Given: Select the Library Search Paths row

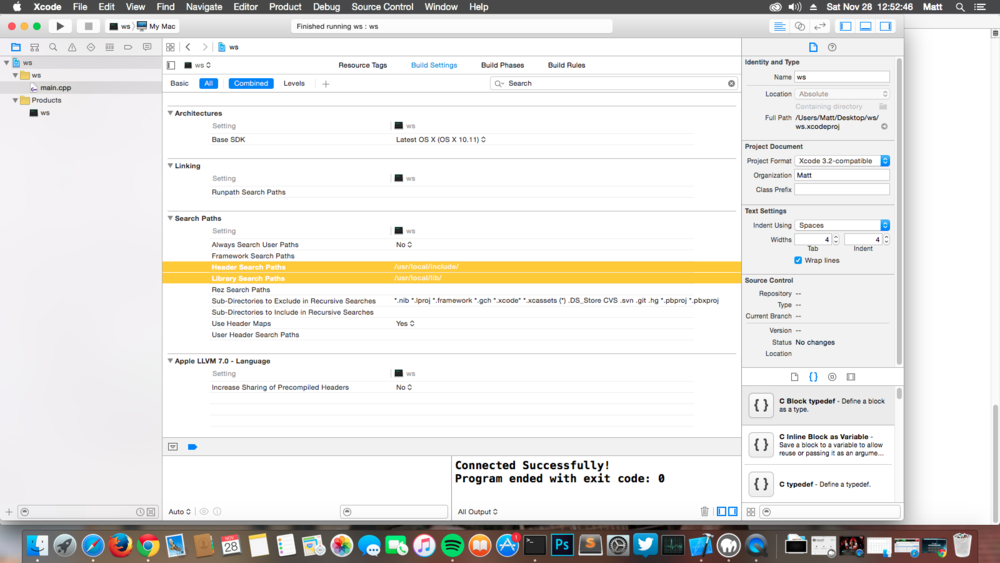Looking at the screenshot, I should pyautogui.click(x=452, y=278).
